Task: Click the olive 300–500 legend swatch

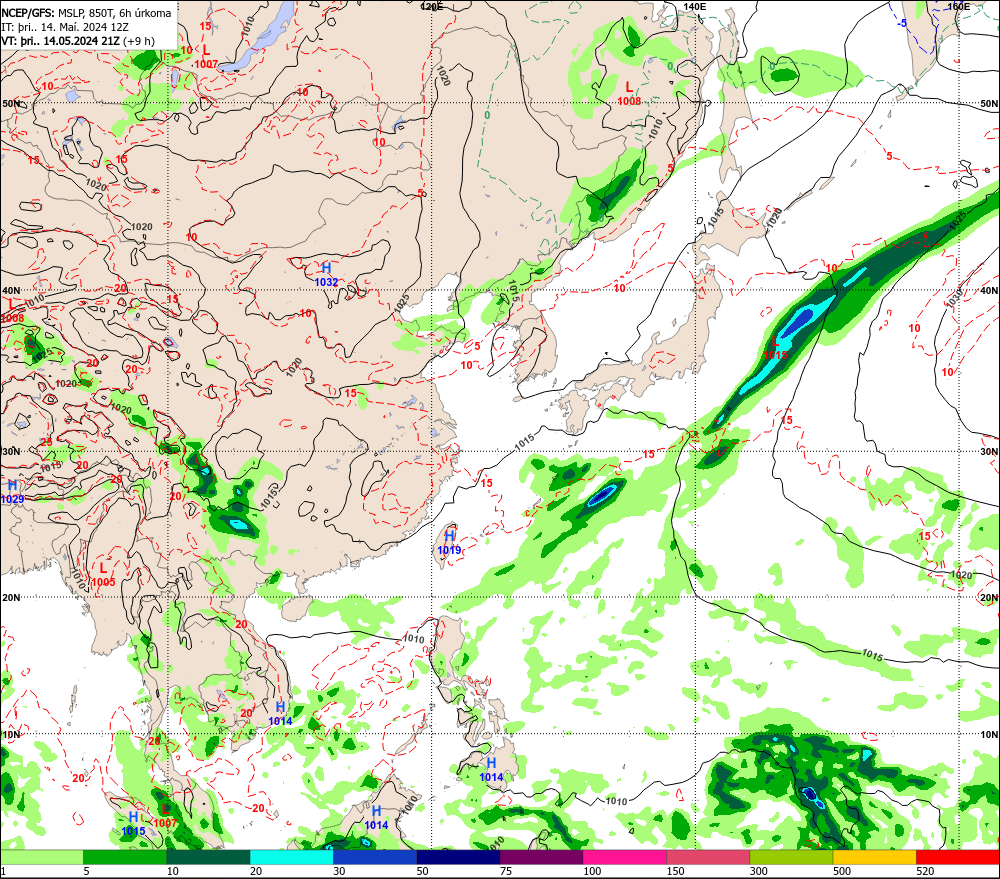Action: click(x=791, y=857)
